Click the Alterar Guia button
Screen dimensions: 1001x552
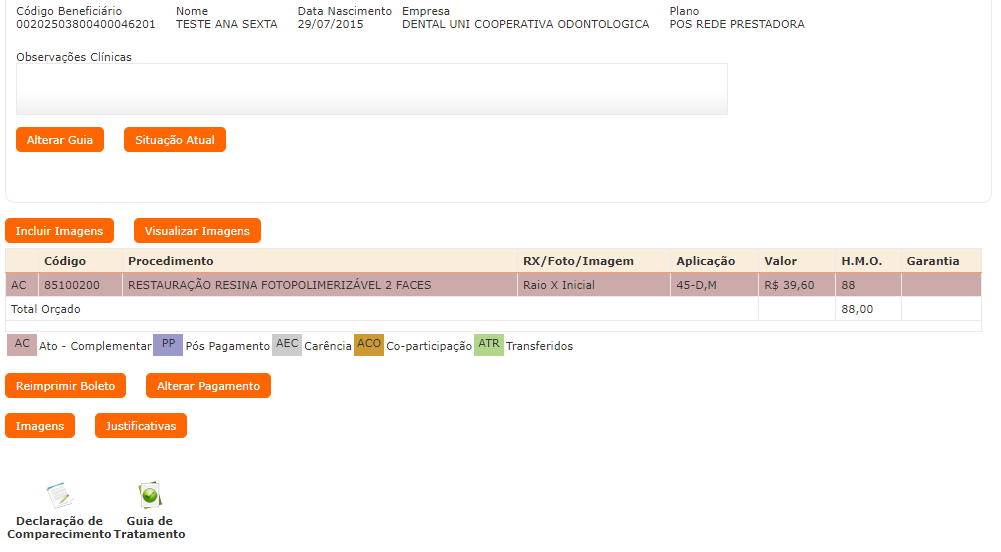60,140
